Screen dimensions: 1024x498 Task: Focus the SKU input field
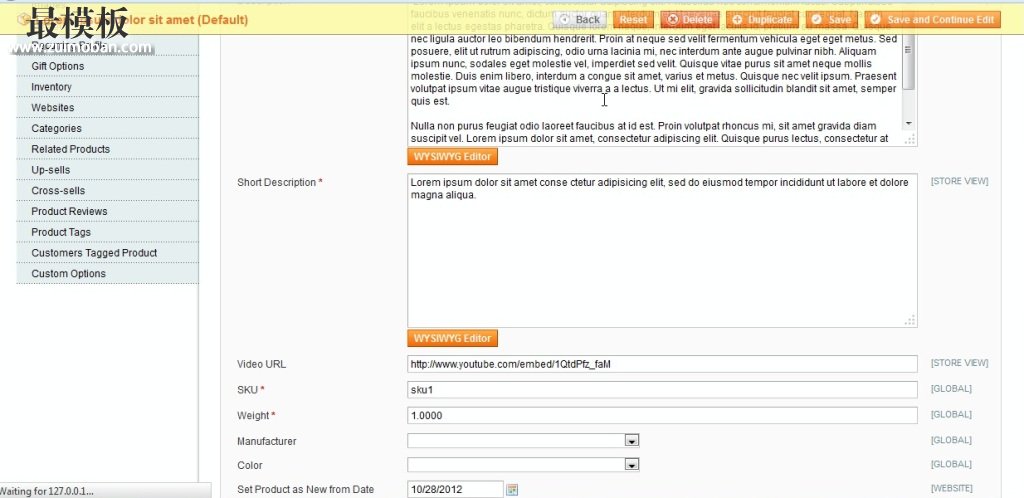click(x=662, y=389)
